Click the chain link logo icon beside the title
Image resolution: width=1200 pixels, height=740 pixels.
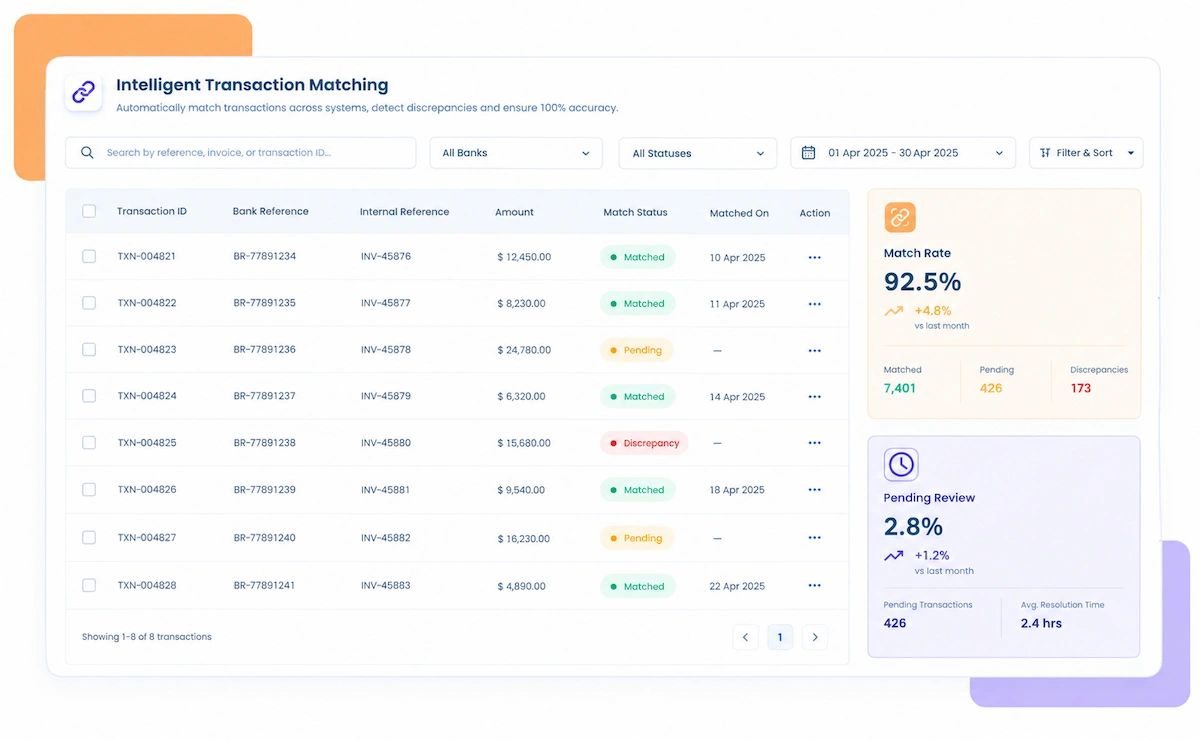(84, 92)
